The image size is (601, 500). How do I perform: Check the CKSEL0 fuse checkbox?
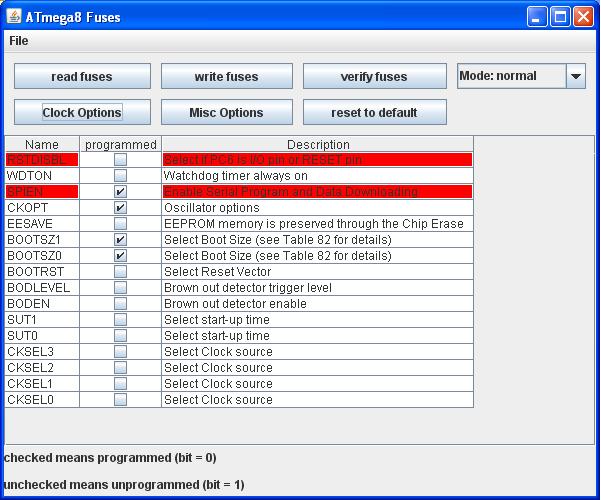120,400
